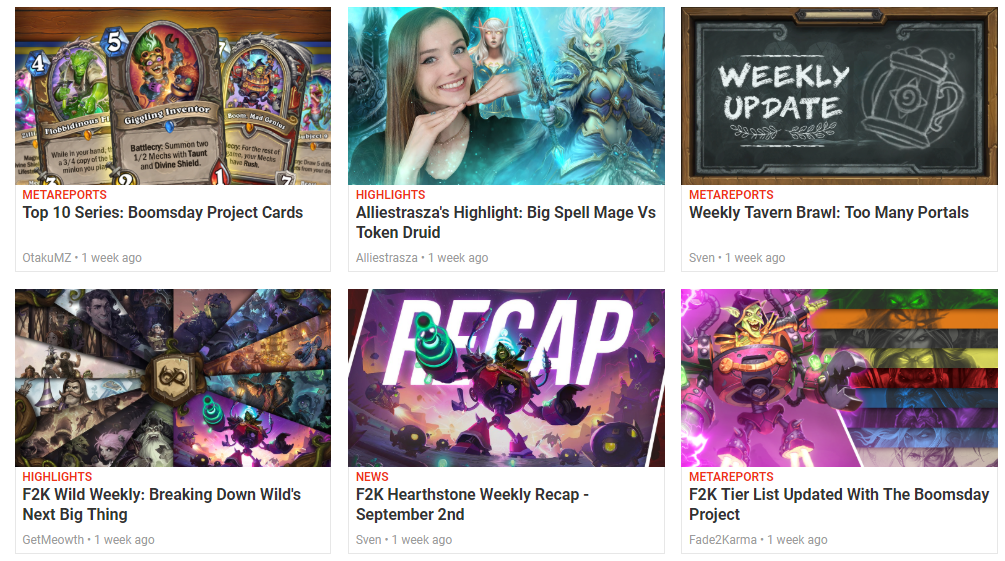Click the F2K Tier List thumbnail image

click(839, 378)
